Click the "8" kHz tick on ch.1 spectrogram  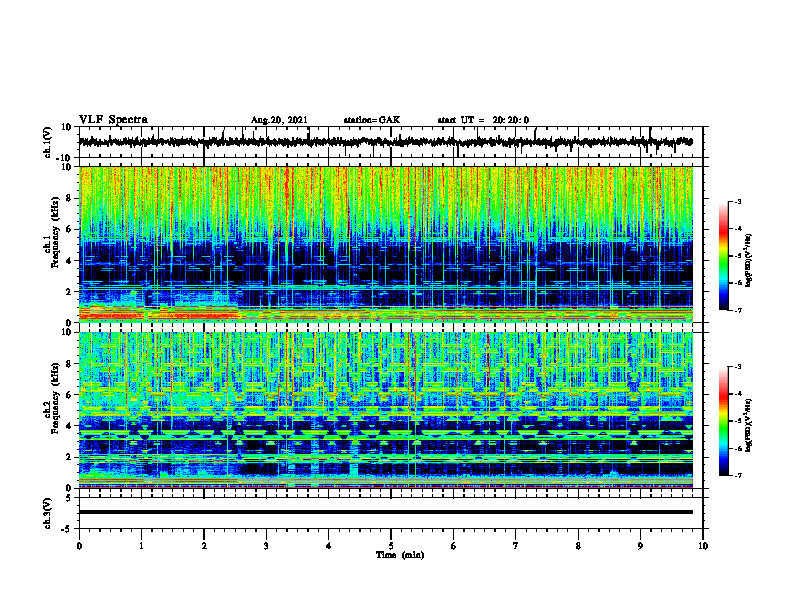tap(70, 198)
